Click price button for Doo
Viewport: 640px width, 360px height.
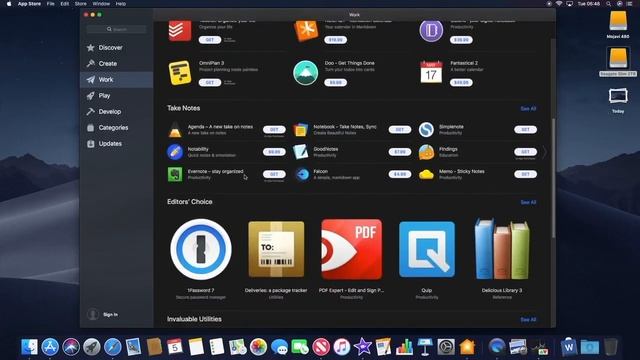[x=336, y=82]
